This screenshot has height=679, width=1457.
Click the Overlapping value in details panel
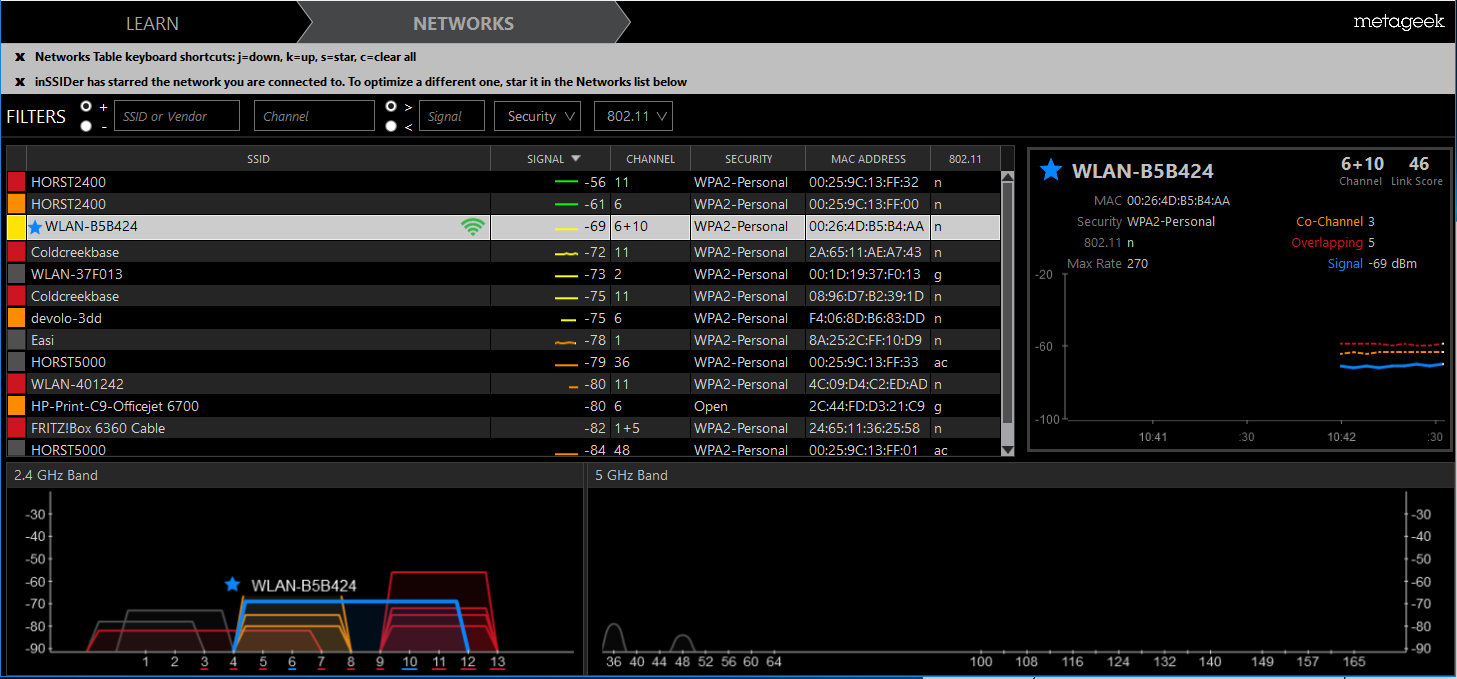coord(1371,243)
